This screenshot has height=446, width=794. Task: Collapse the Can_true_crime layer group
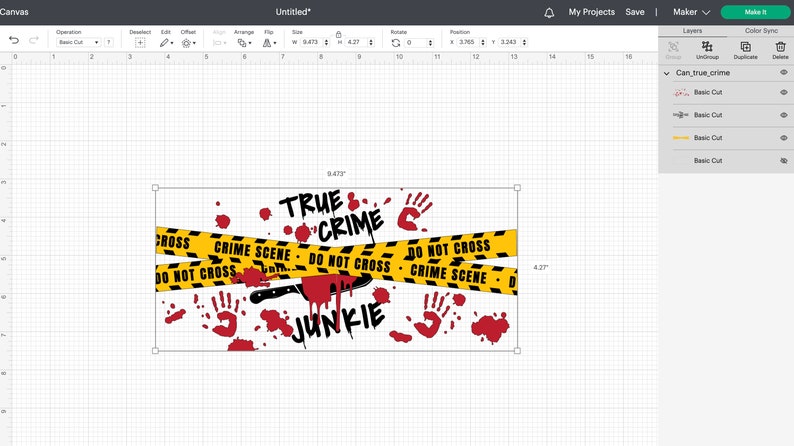[x=666, y=73]
